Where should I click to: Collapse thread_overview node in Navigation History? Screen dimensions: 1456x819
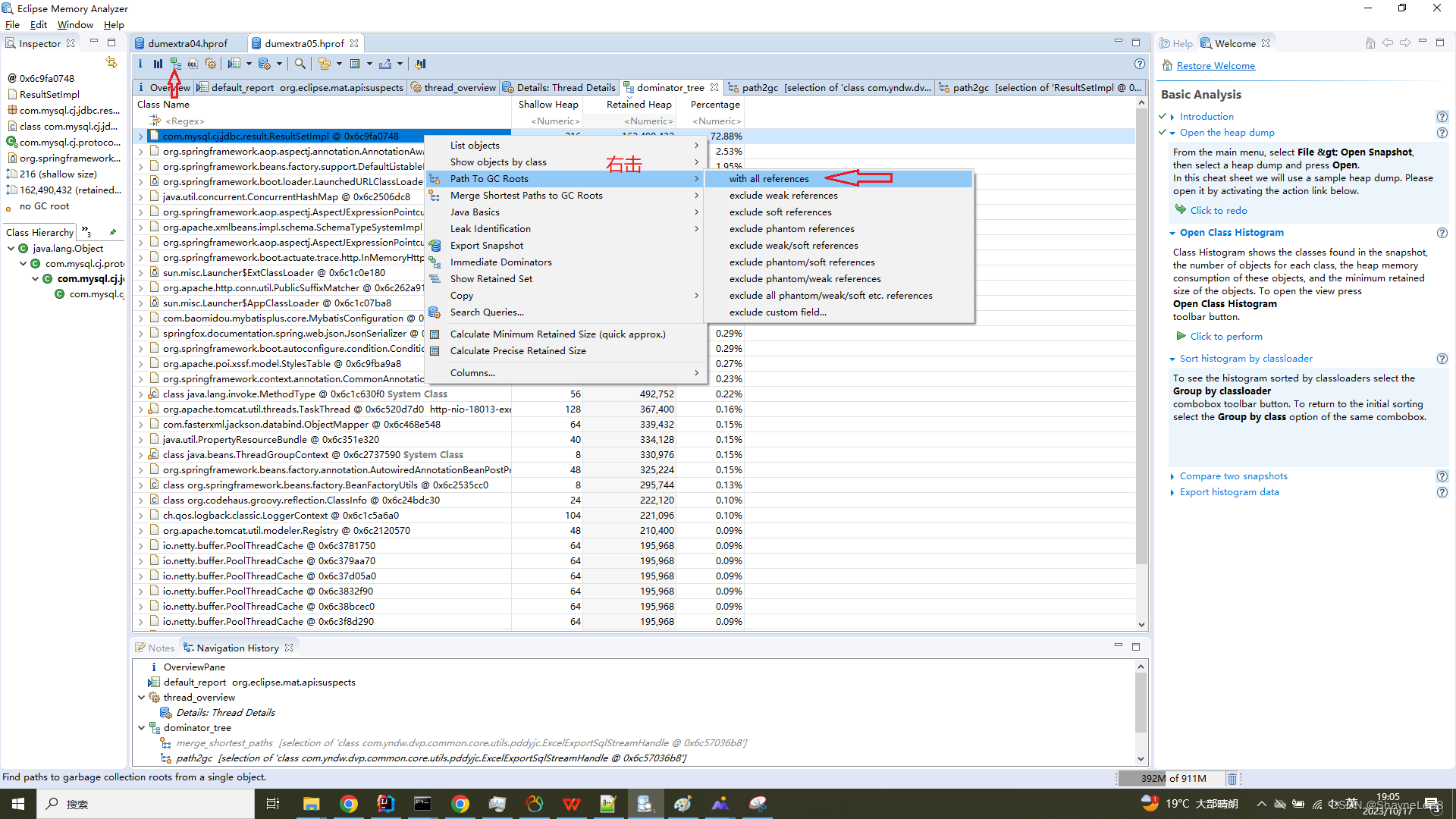pos(142,698)
